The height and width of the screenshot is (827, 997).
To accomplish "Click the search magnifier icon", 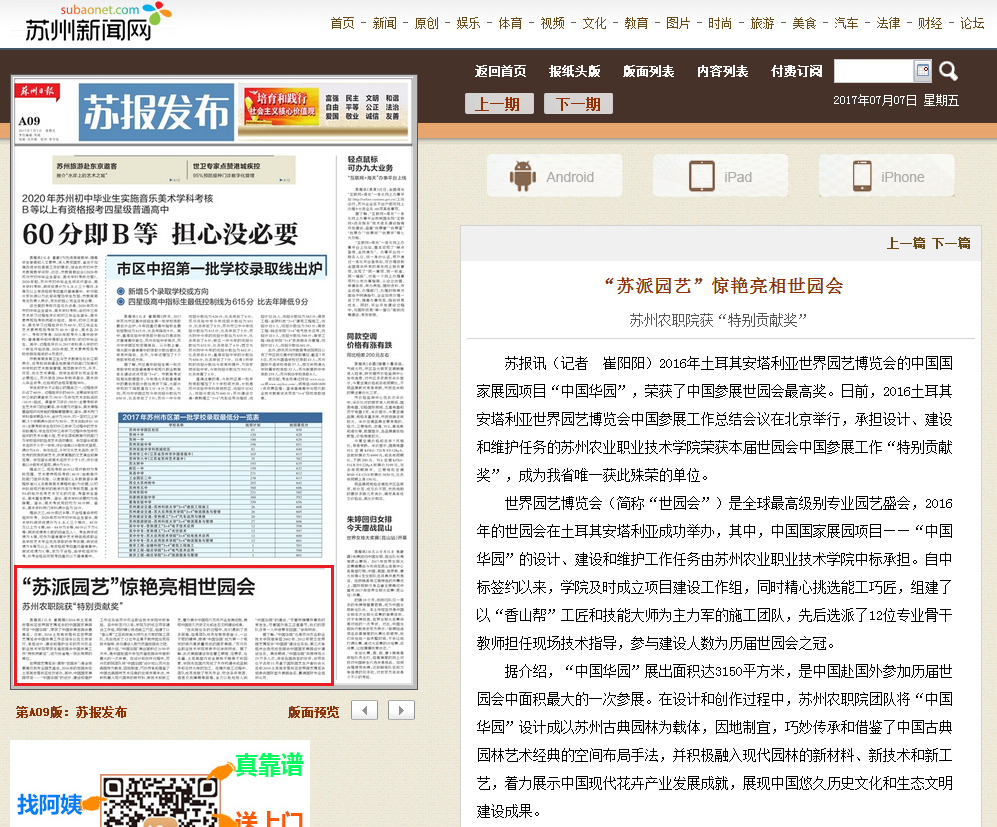I will (948, 71).
